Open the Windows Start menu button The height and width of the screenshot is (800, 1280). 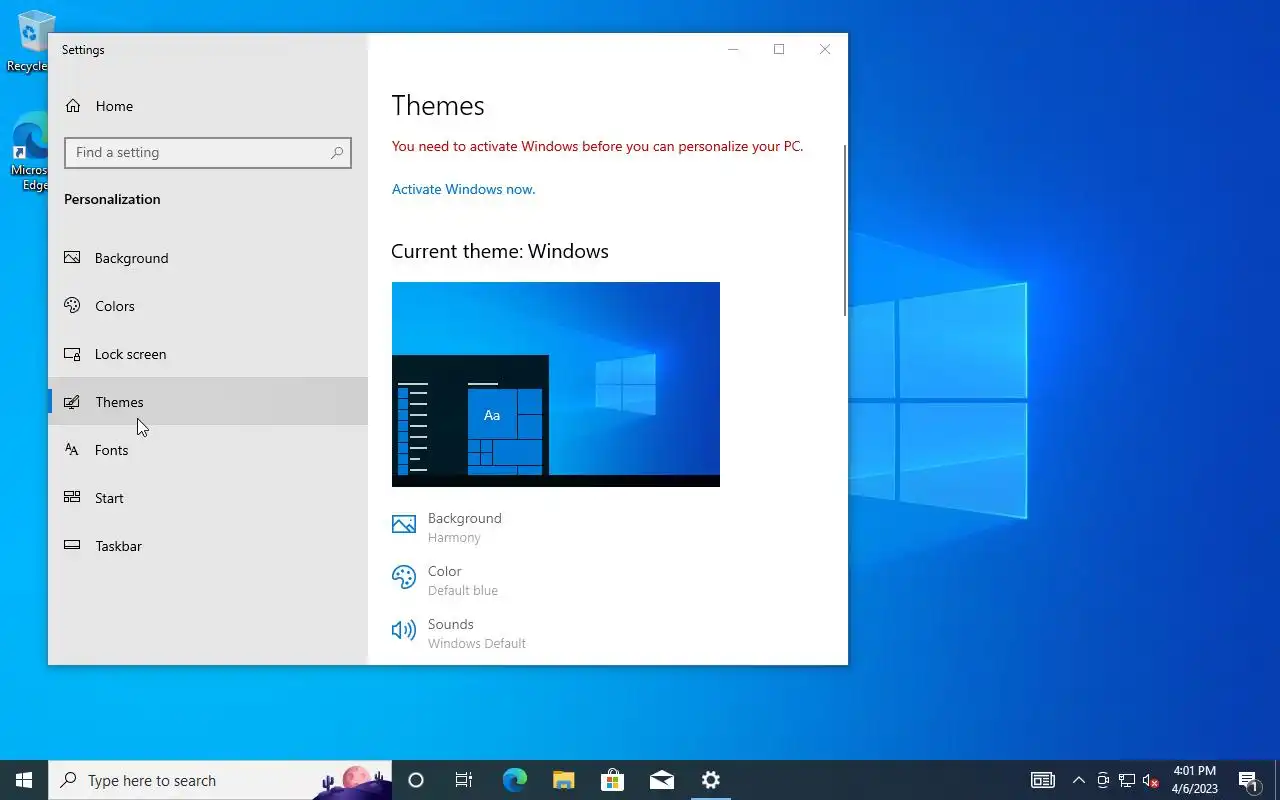point(24,780)
